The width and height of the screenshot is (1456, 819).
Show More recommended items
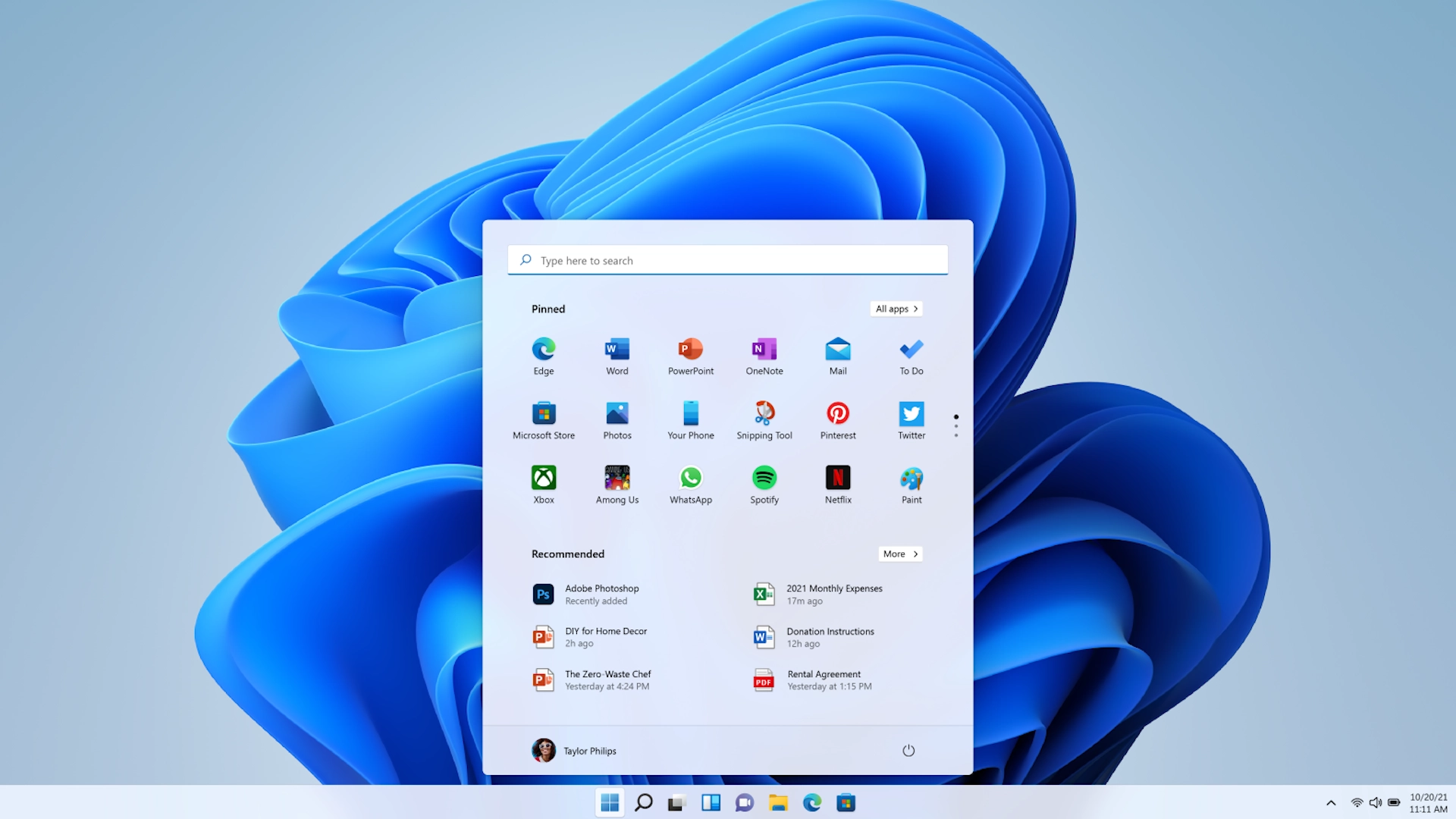pyautogui.click(x=899, y=554)
